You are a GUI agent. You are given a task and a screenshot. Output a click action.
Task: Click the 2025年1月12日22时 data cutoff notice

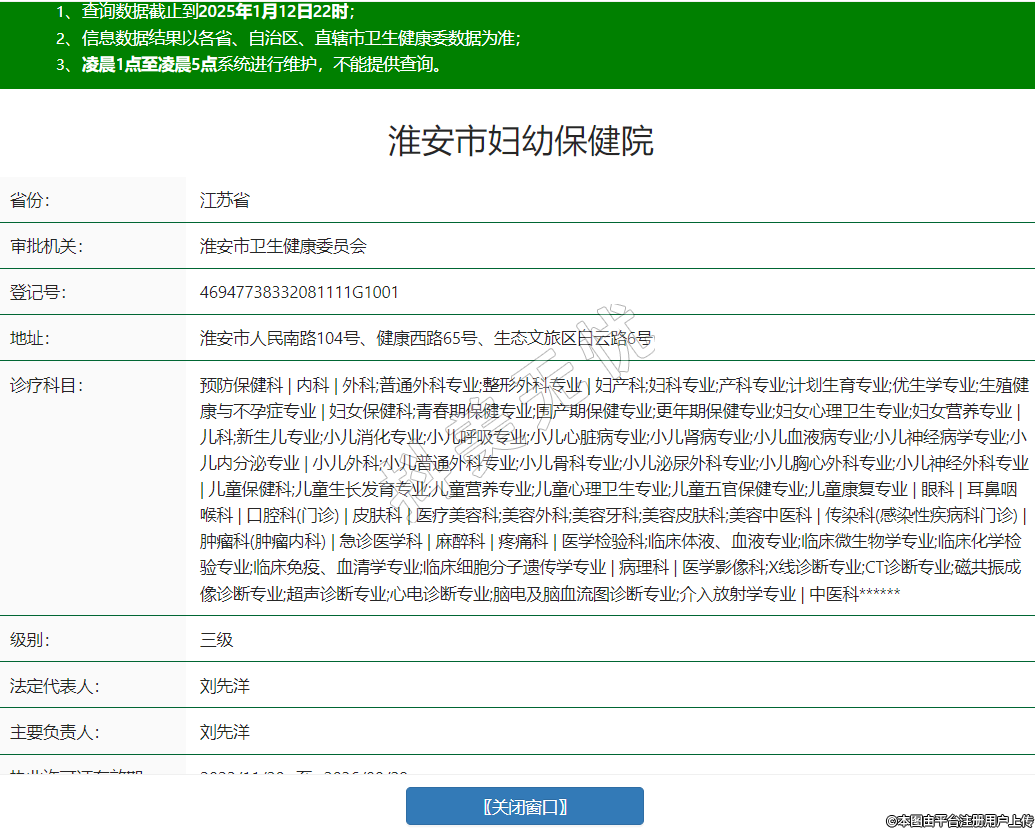pyautogui.click(x=275, y=12)
